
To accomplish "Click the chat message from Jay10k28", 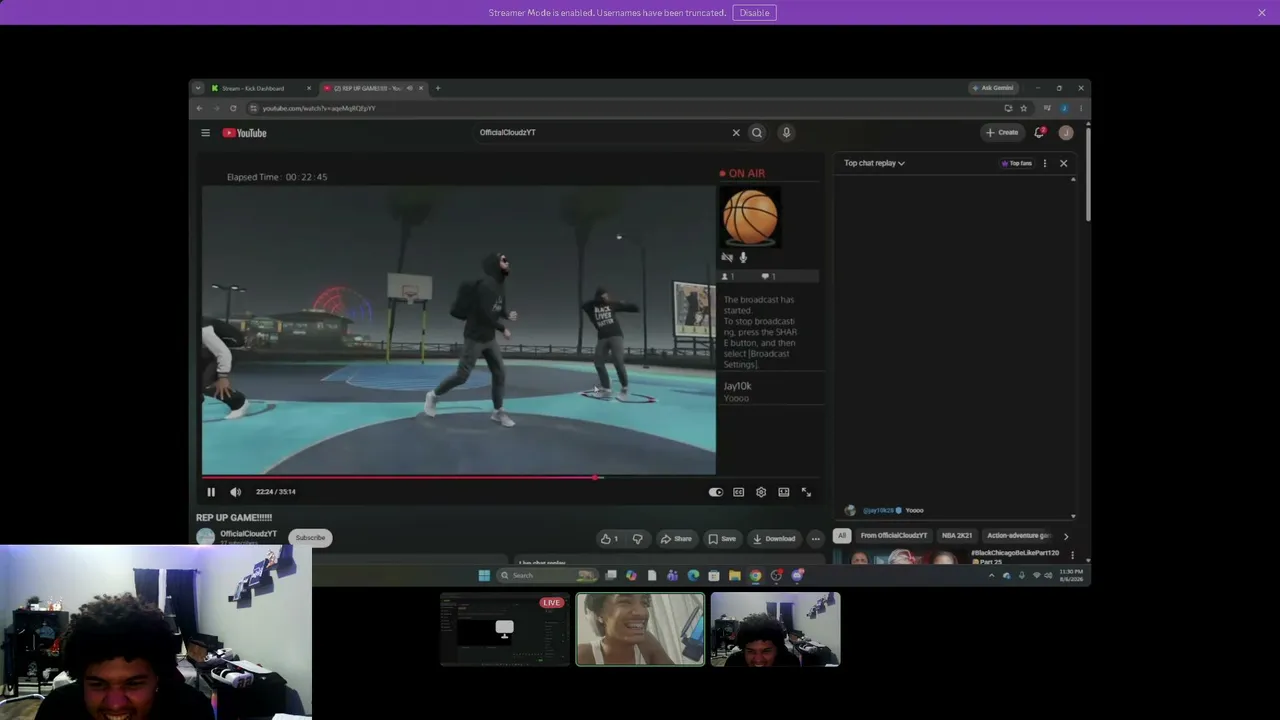I will pos(885,510).
